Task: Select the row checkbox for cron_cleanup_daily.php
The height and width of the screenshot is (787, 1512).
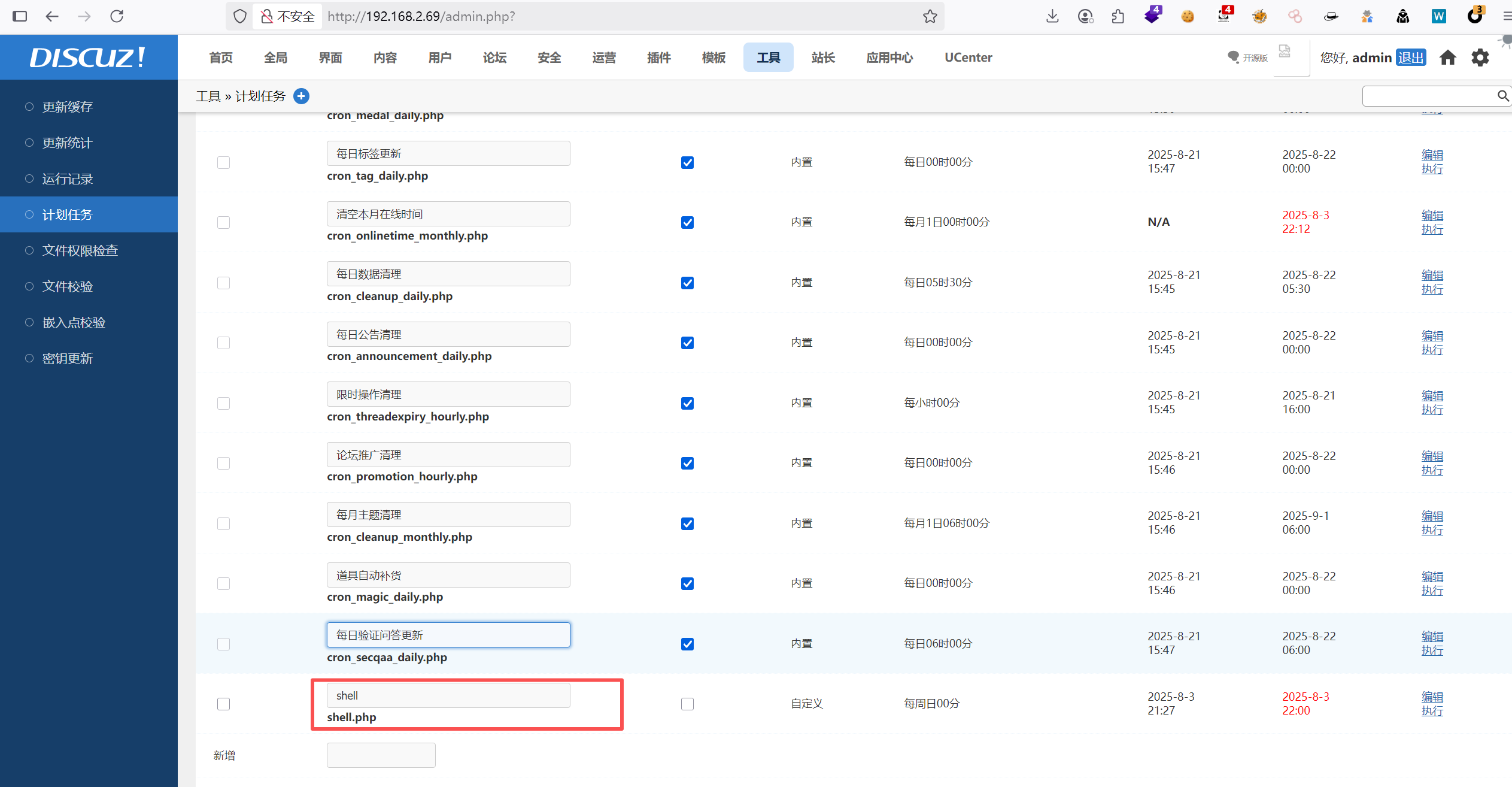Action: tap(223, 283)
